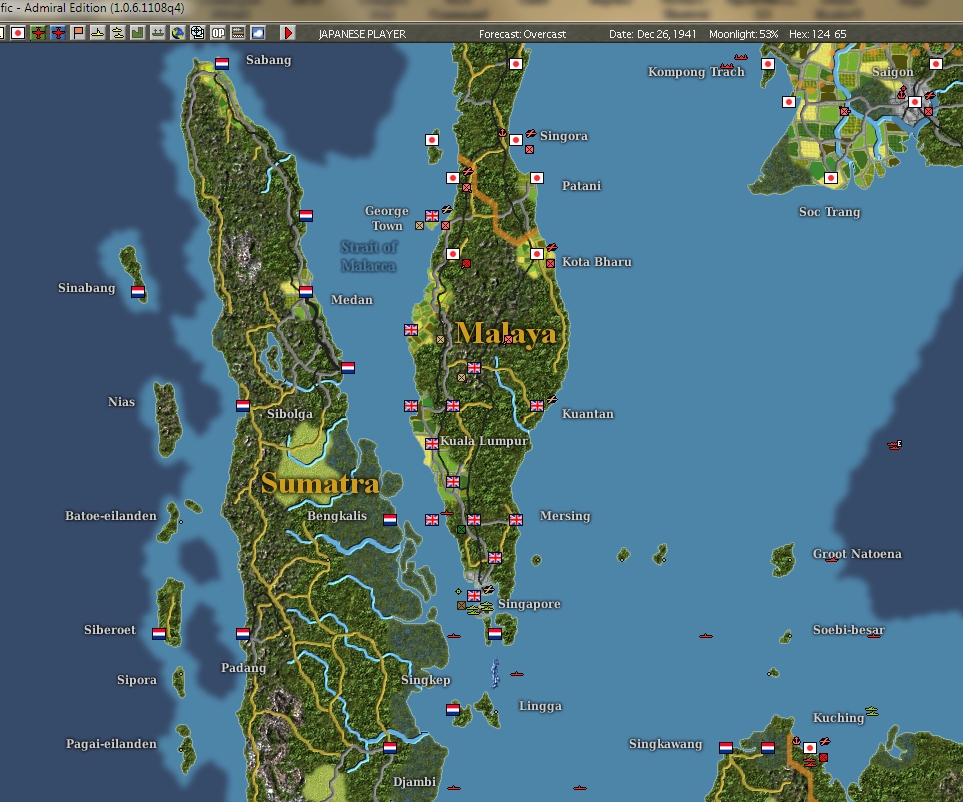963x802 pixels.
Task: Click the list report toolbar icon
Action: pyautogui.click(x=238, y=33)
